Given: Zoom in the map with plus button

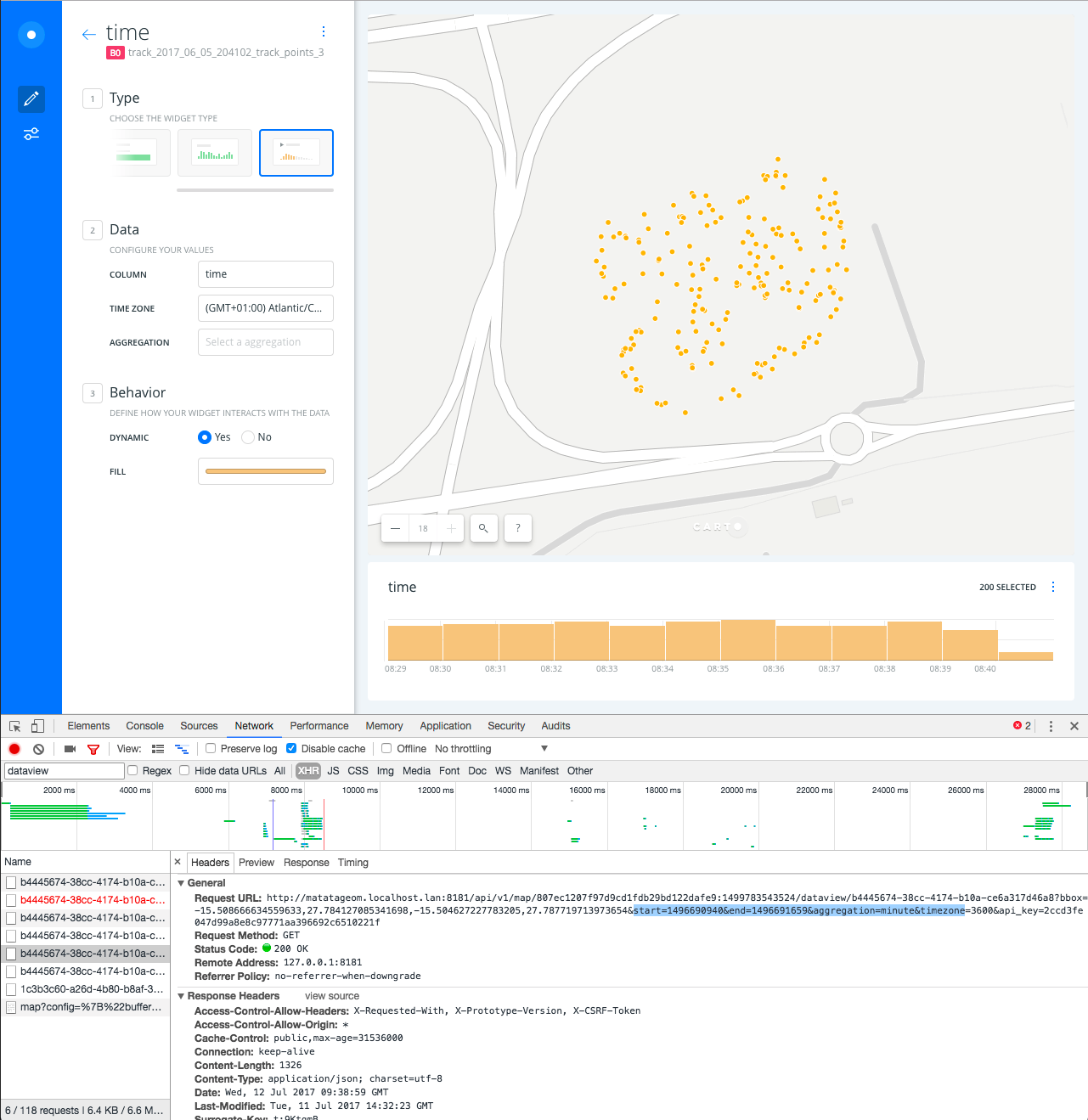Looking at the screenshot, I should [451, 528].
